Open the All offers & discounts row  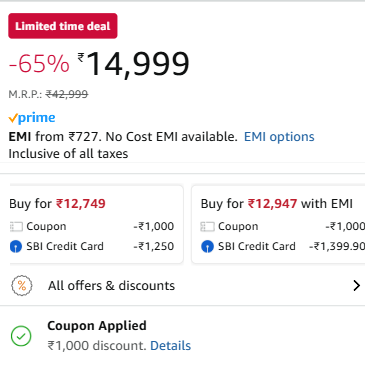pos(182,286)
